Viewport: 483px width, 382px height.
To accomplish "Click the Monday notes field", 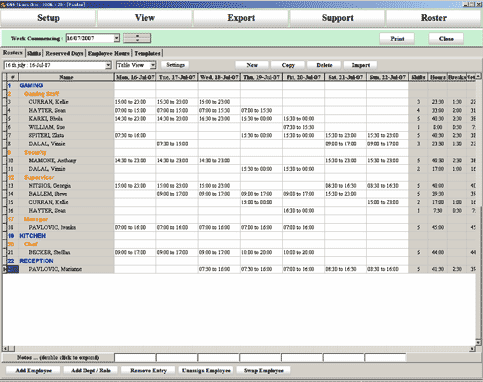I will (x=135, y=358).
